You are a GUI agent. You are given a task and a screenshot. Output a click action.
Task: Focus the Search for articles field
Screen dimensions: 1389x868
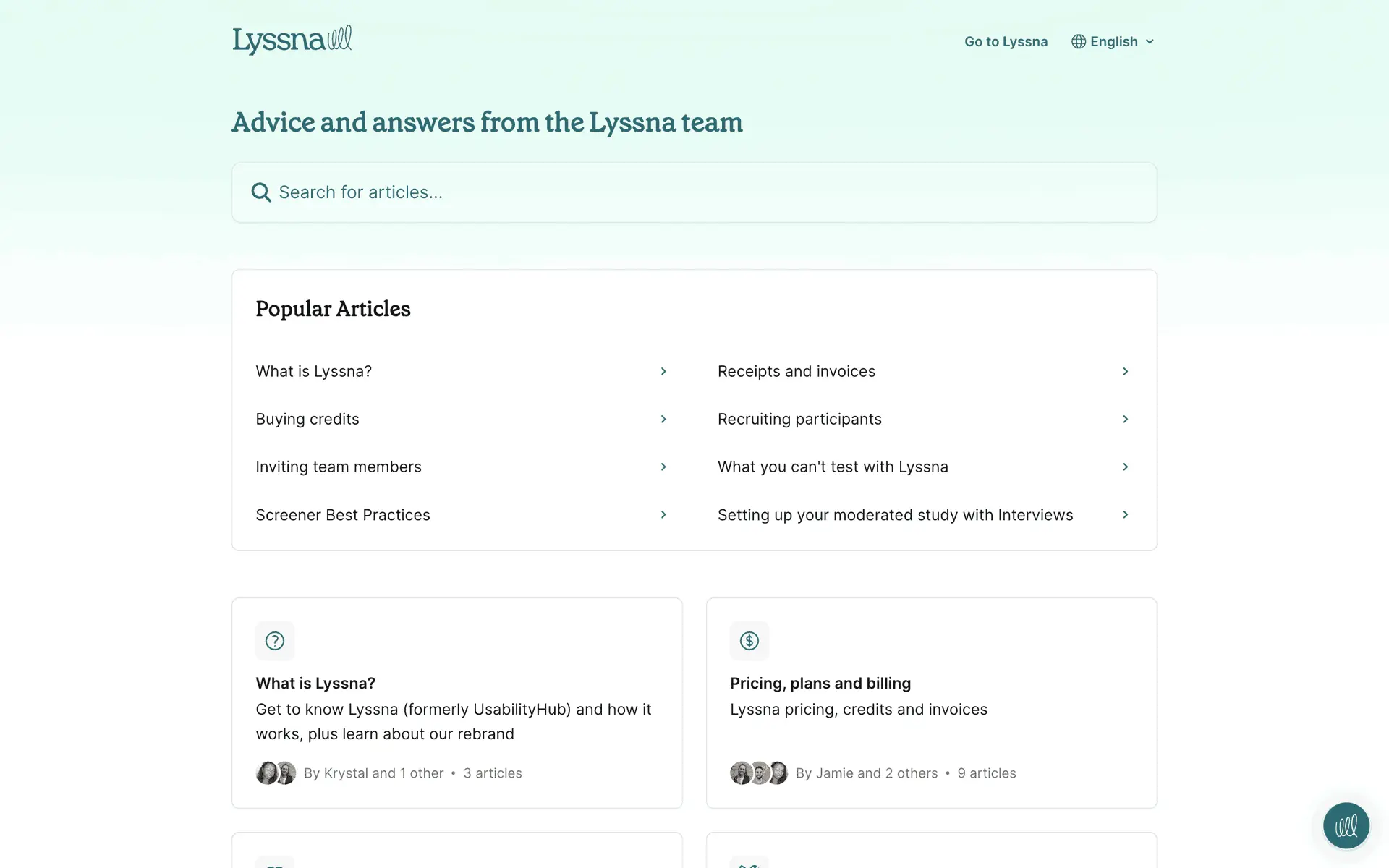(694, 192)
